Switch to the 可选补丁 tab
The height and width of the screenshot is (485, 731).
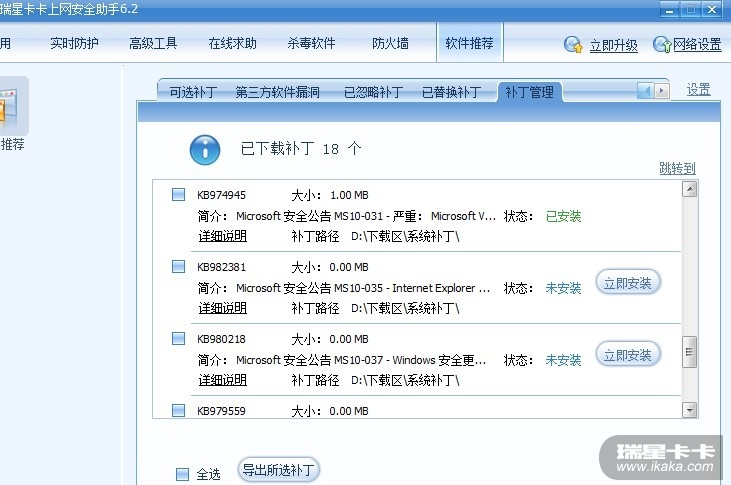(x=193, y=92)
